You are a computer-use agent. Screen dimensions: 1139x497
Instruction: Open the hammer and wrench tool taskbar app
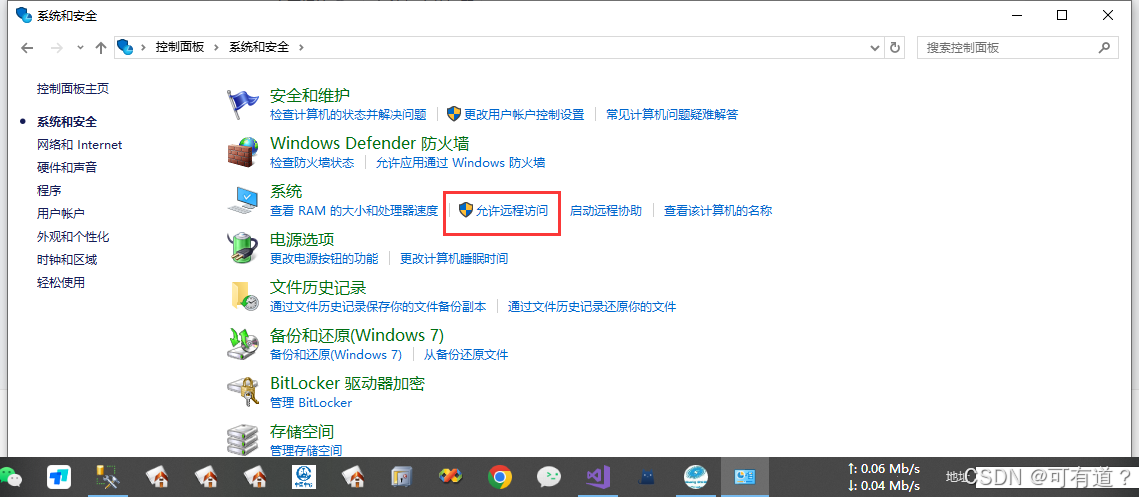tap(108, 477)
